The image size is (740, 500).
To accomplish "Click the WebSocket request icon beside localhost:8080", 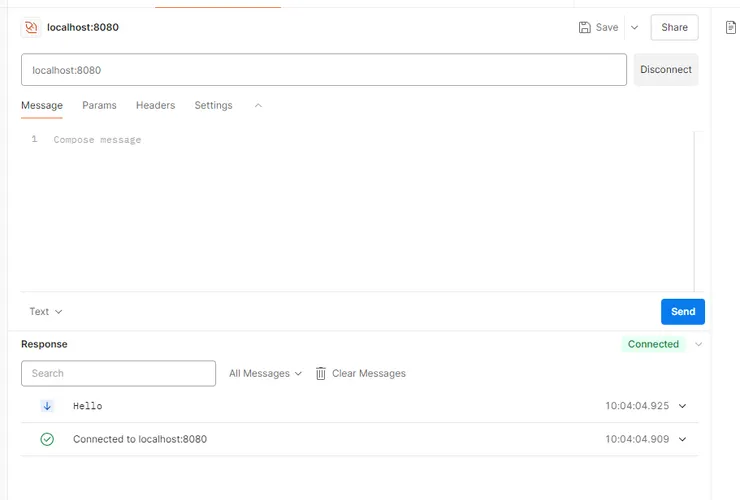I will tap(31, 27).
